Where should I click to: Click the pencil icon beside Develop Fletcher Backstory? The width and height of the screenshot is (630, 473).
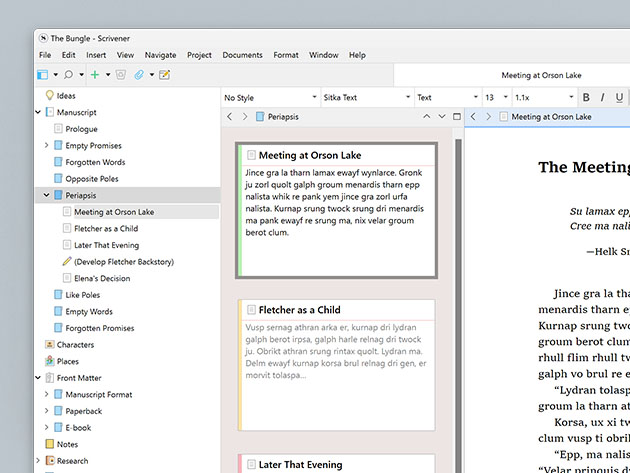coord(67,262)
